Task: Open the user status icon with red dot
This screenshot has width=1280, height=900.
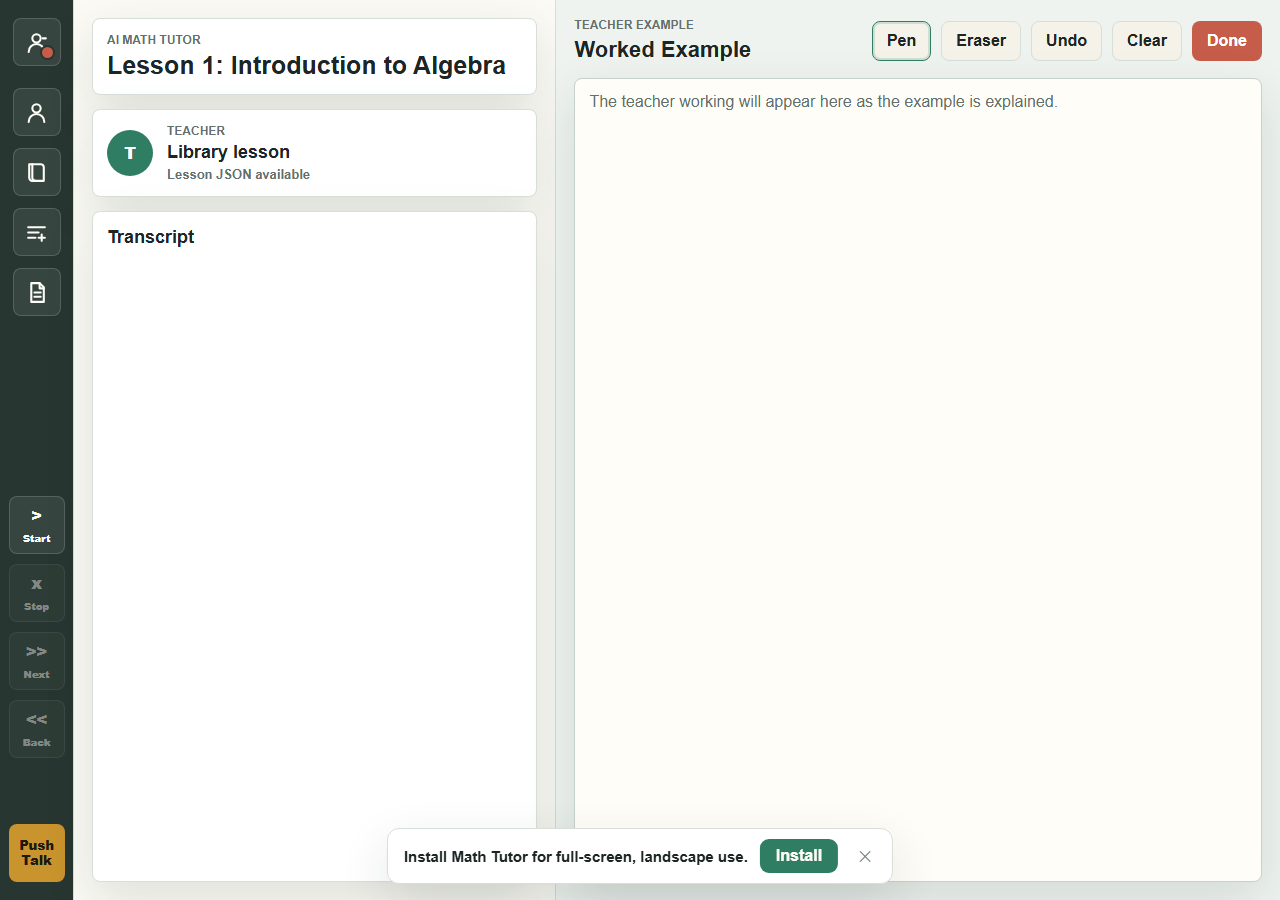Action: 37,42
